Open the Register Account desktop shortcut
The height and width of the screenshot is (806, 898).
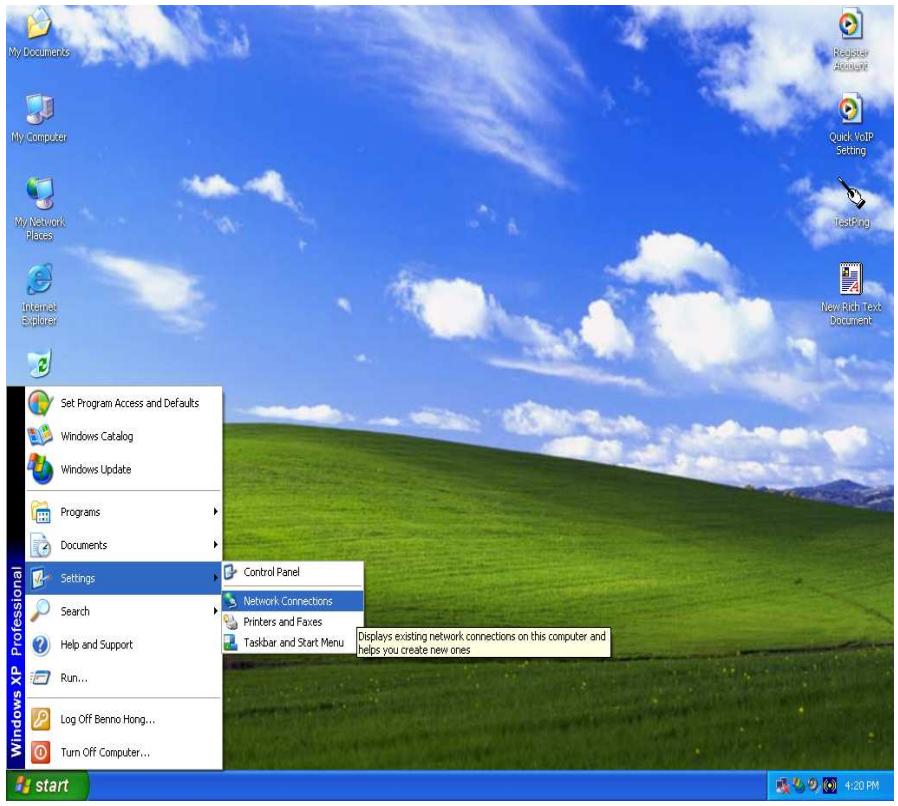click(x=850, y=39)
